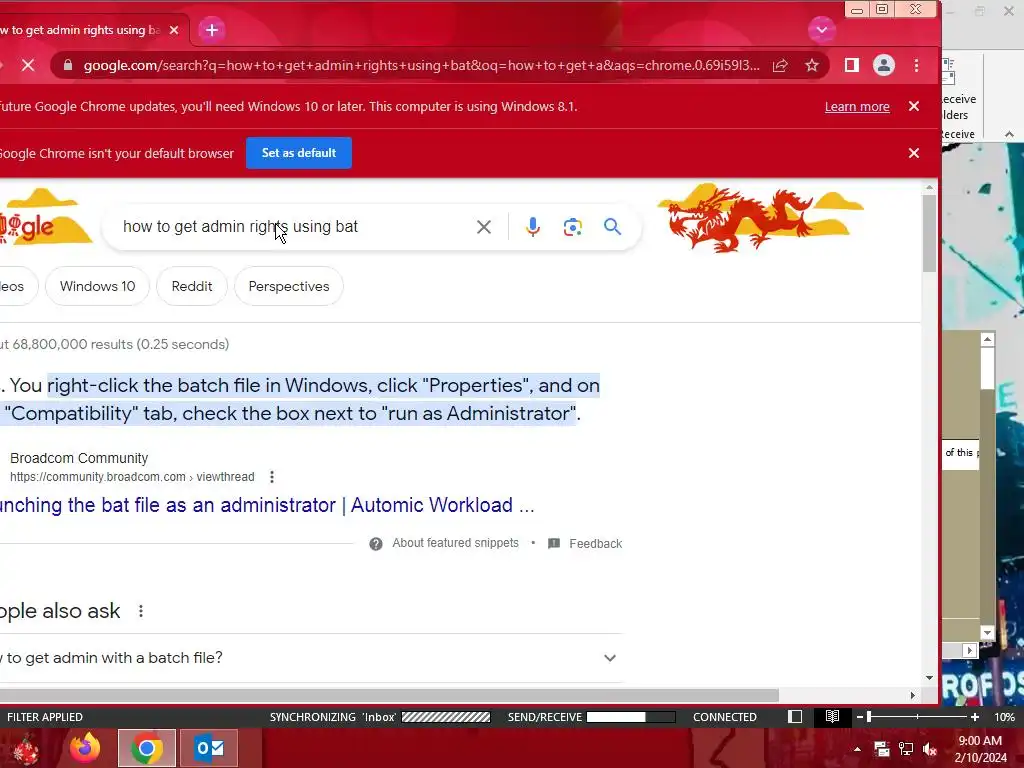Search by image camera icon
Screen dimensions: 1024x768
pyautogui.click(x=573, y=227)
